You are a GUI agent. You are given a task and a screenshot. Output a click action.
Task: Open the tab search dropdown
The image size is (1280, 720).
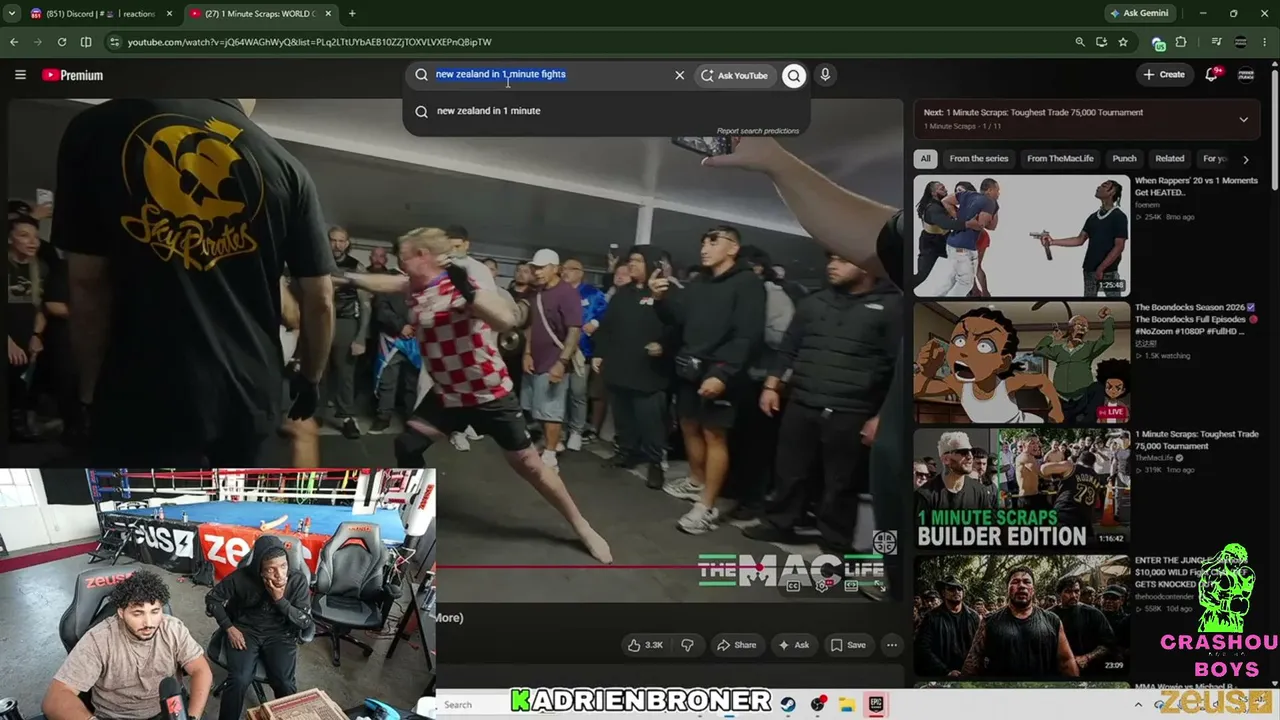[12, 14]
